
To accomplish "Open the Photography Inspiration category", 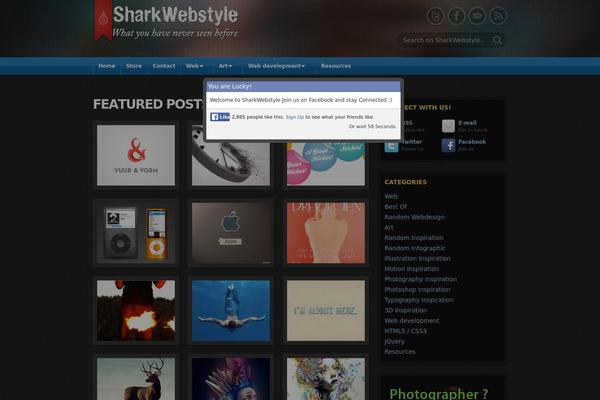I will coord(421,279).
